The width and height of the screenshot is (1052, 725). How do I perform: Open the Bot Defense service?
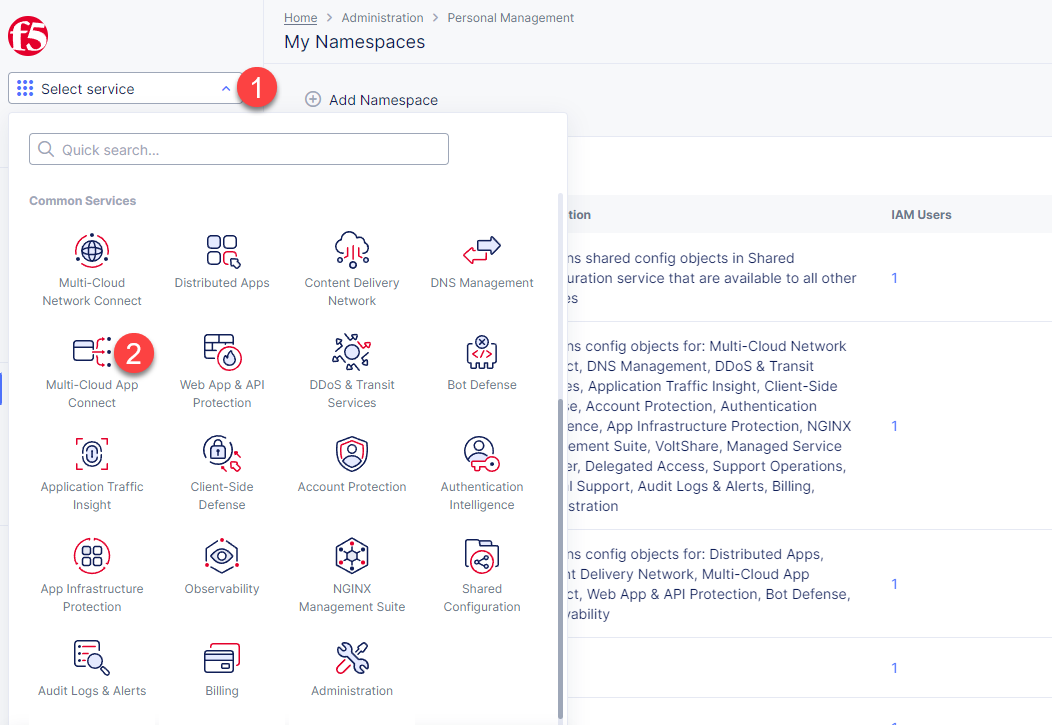[482, 364]
